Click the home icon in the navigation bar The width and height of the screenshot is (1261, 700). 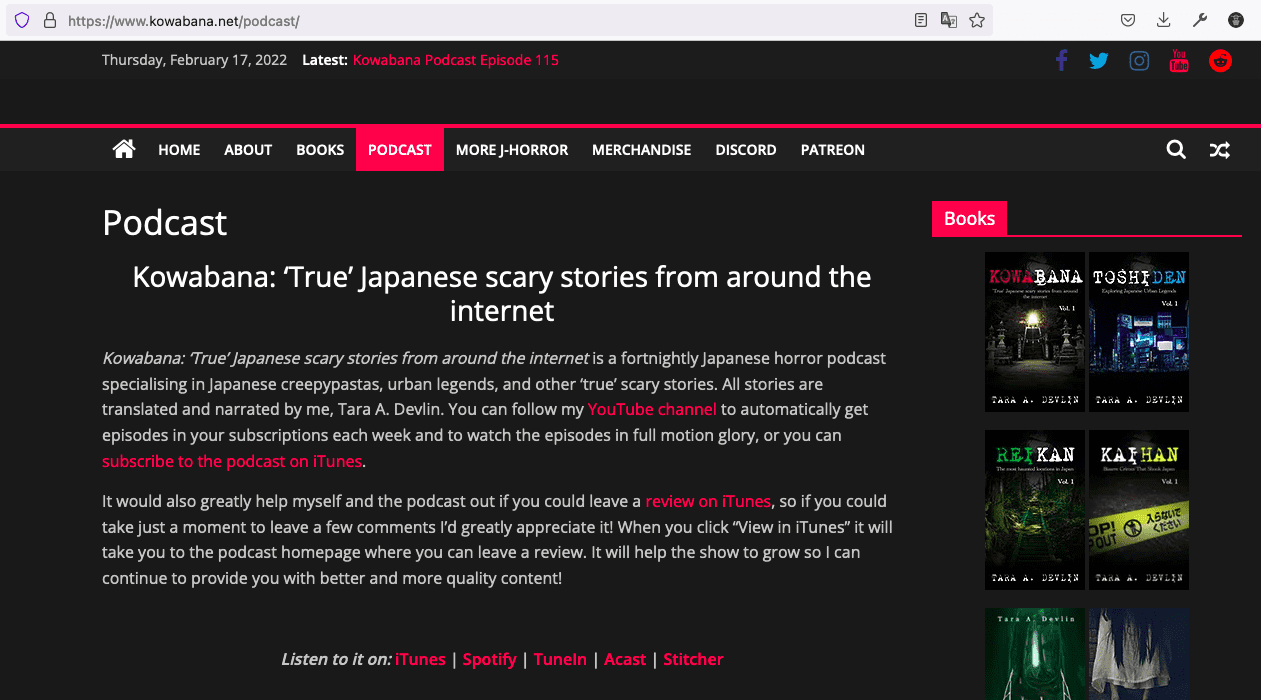click(x=124, y=149)
